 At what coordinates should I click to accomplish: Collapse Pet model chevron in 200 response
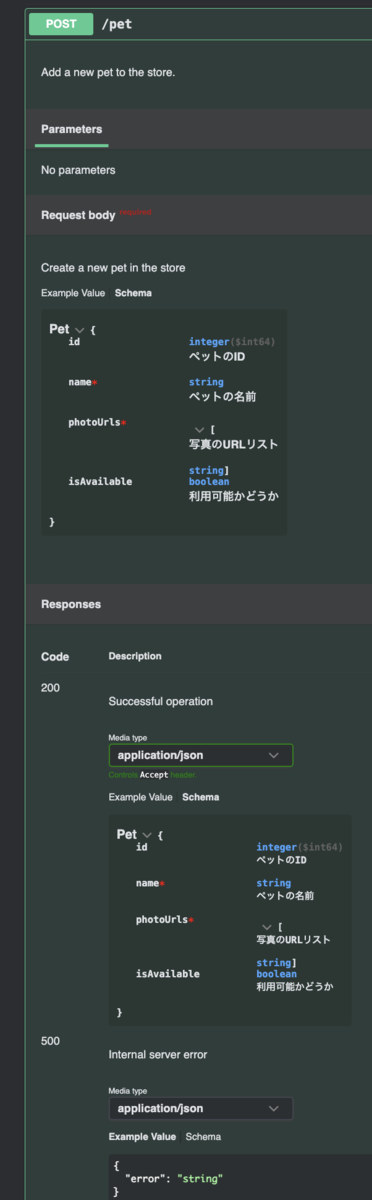click(x=147, y=835)
